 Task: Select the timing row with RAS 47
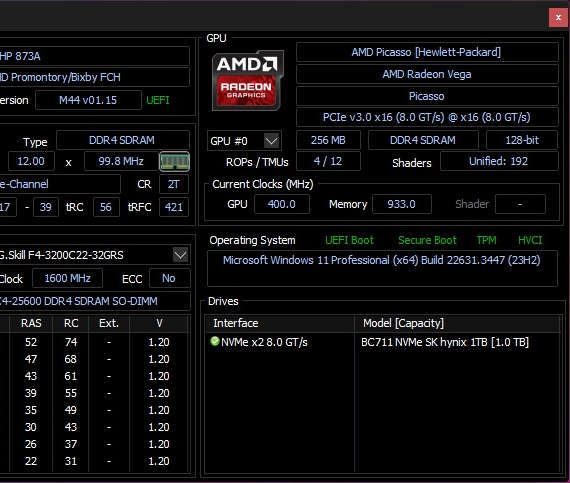pos(95,359)
